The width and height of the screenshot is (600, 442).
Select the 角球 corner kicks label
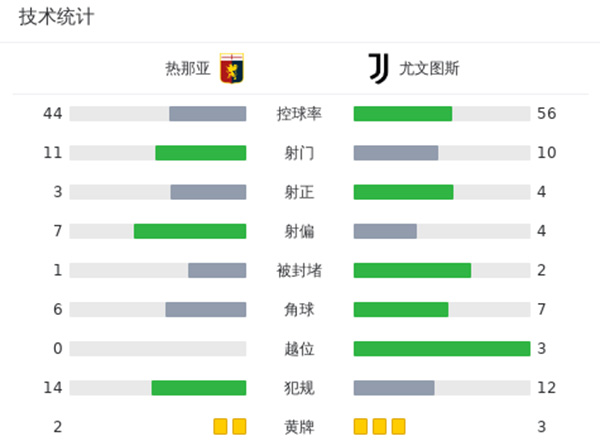[x=300, y=310]
